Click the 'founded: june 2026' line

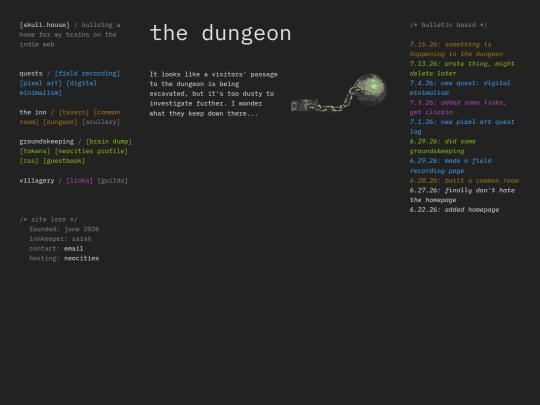coord(64,229)
